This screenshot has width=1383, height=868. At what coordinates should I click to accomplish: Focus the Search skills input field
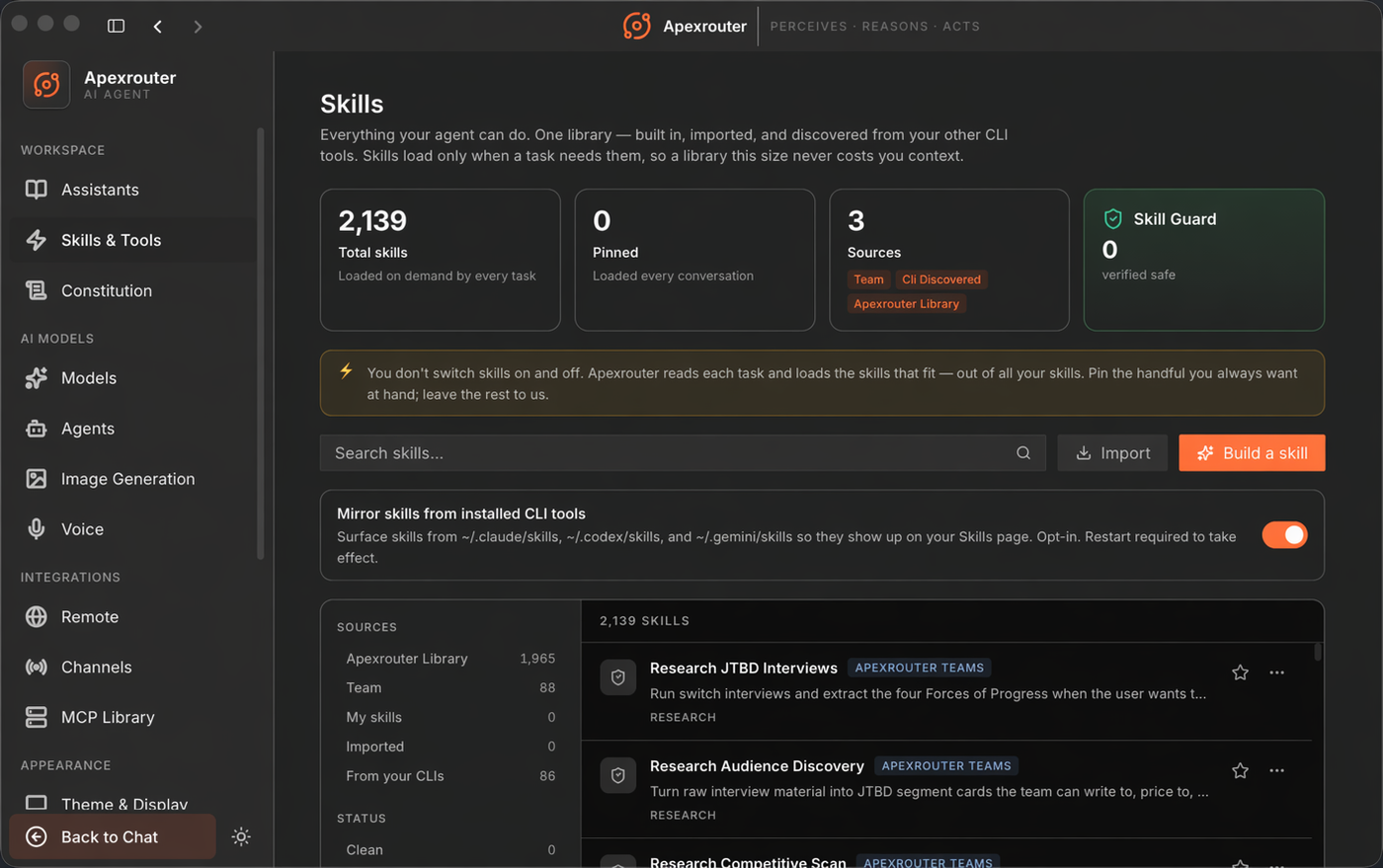pyautogui.click(x=683, y=453)
